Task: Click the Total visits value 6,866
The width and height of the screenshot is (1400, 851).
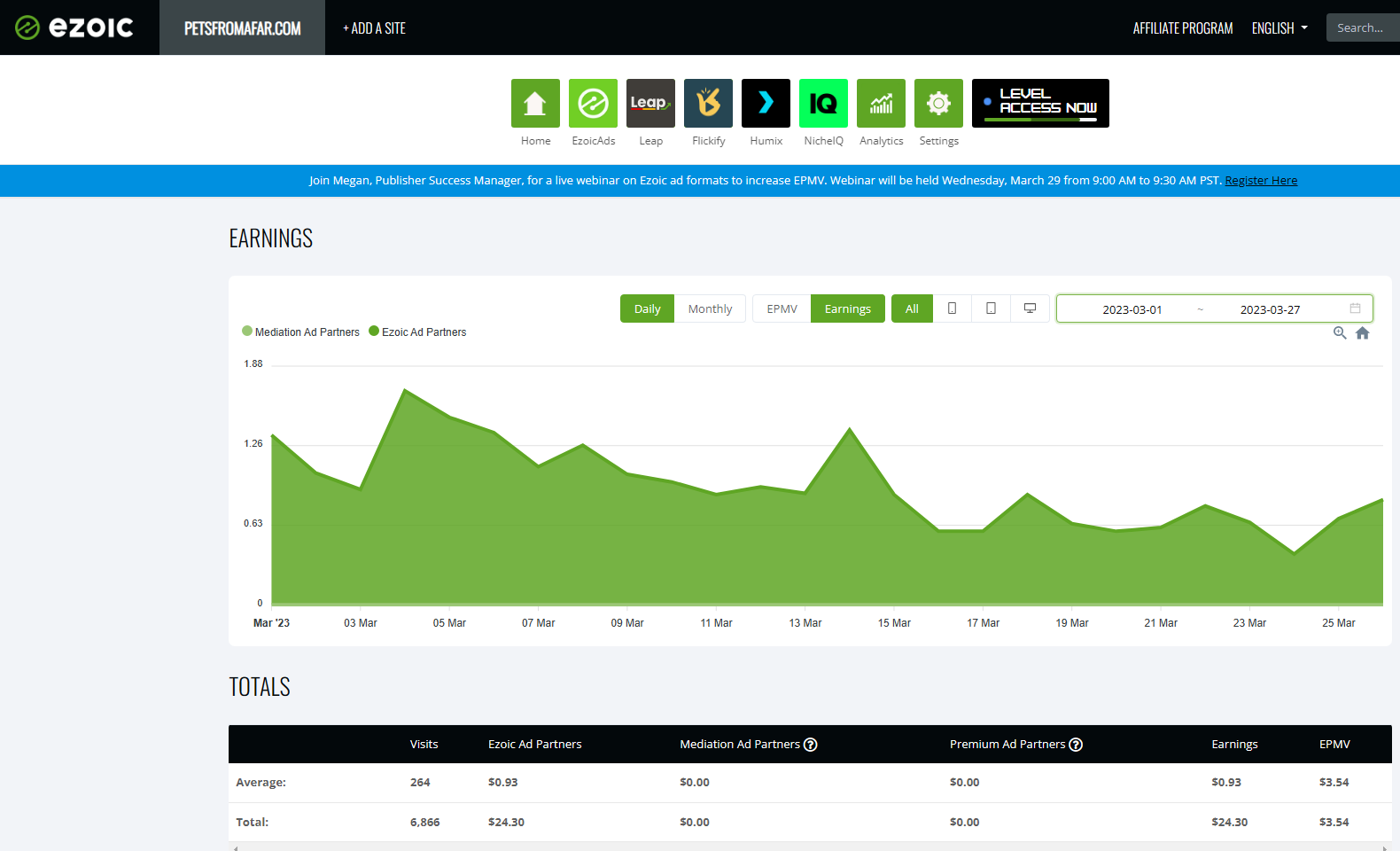Action: point(424,823)
